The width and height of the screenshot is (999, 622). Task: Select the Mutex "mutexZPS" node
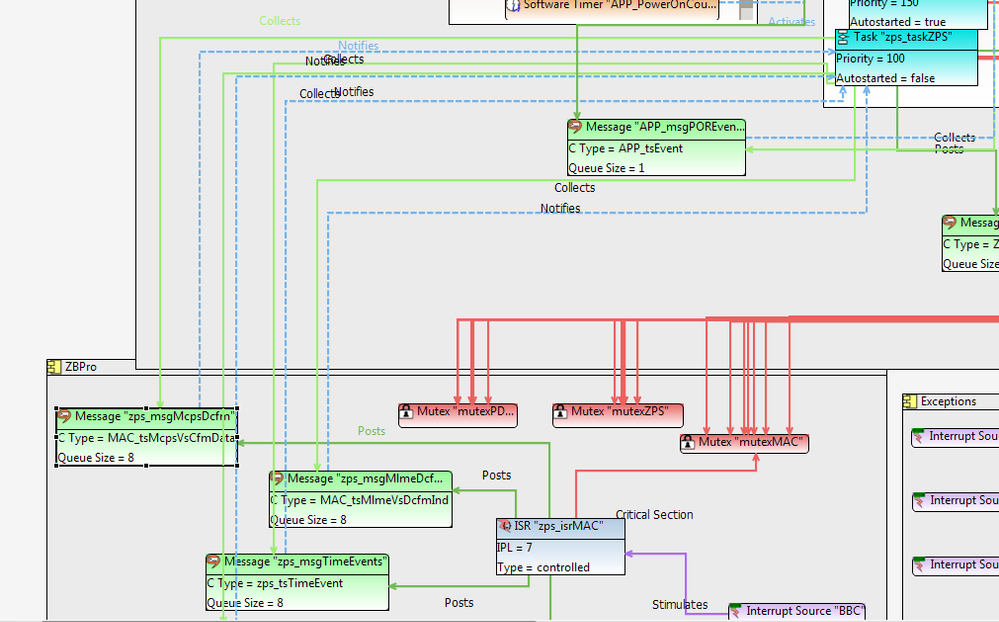(618, 415)
